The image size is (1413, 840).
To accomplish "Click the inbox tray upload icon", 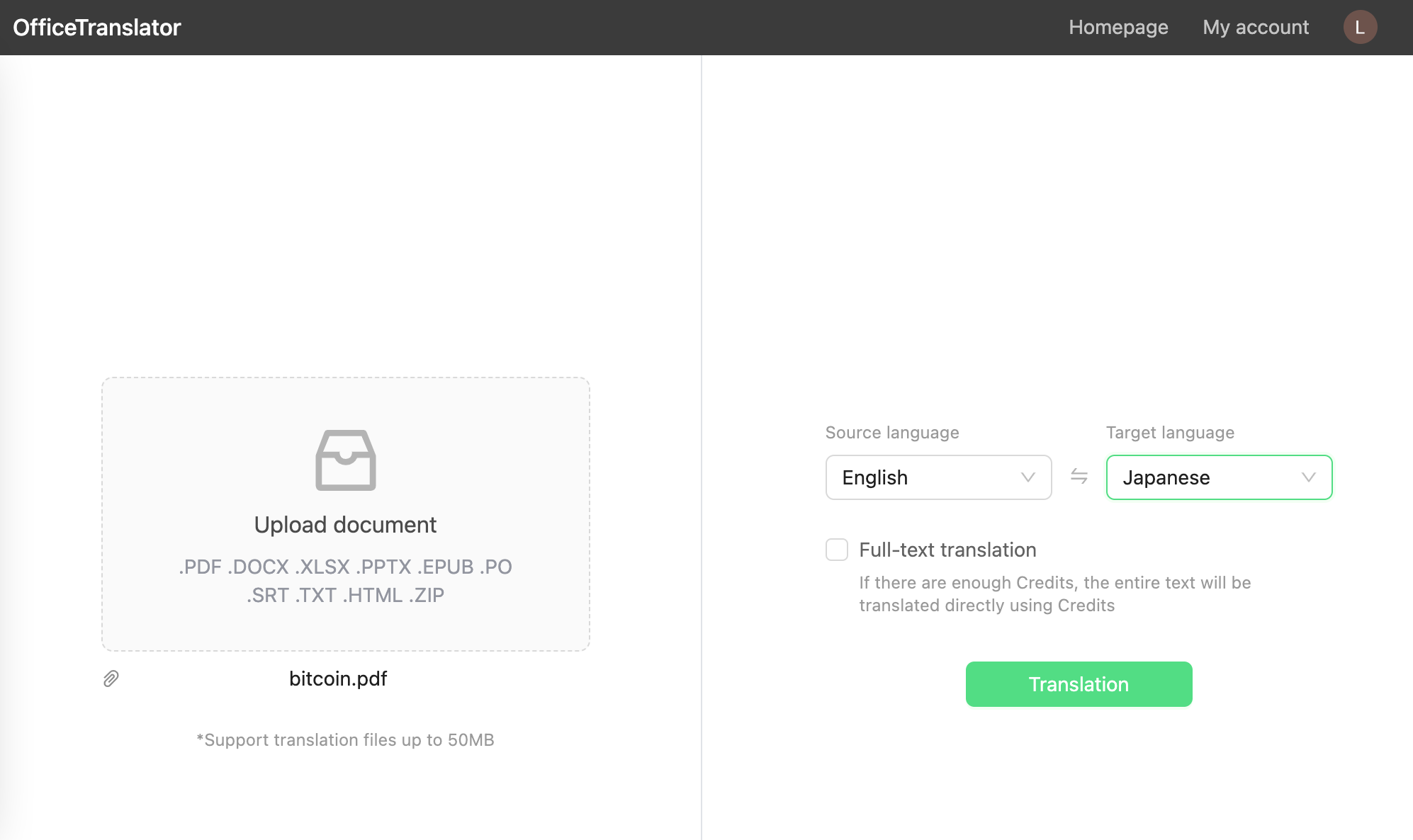I will (x=345, y=460).
